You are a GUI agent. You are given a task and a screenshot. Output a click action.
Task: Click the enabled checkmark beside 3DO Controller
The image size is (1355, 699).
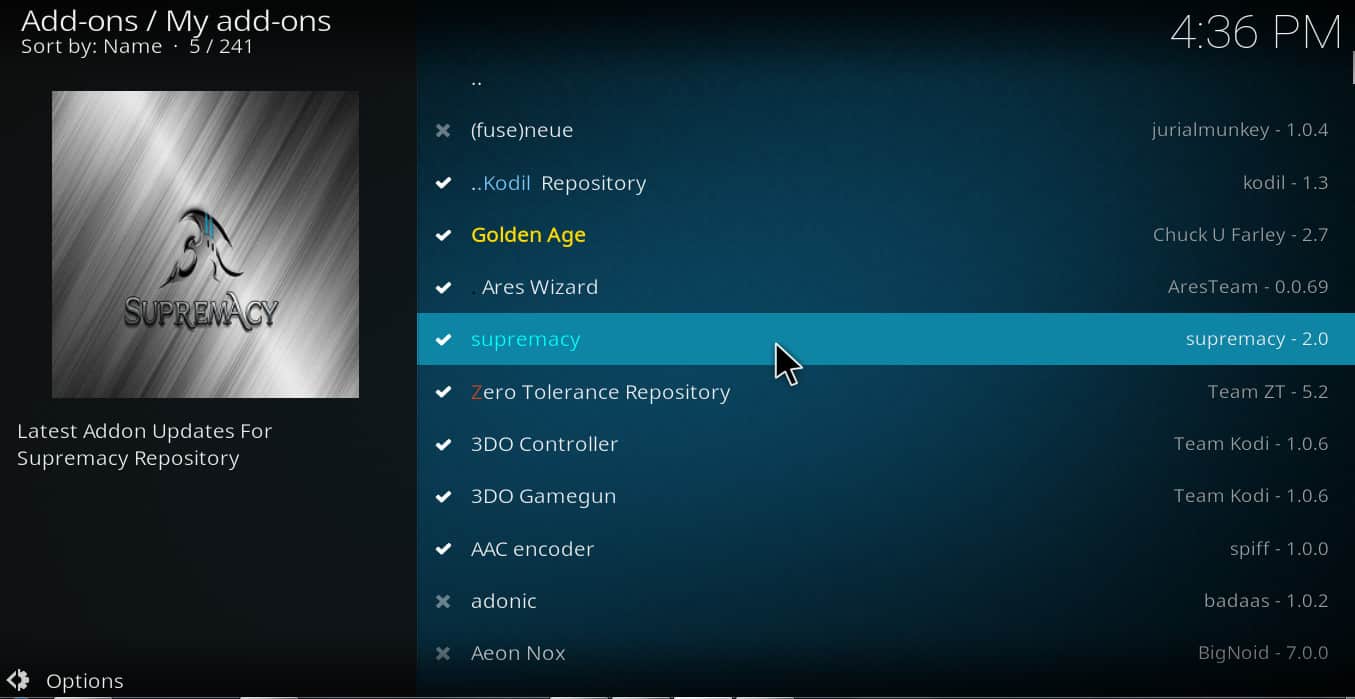(443, 444)
